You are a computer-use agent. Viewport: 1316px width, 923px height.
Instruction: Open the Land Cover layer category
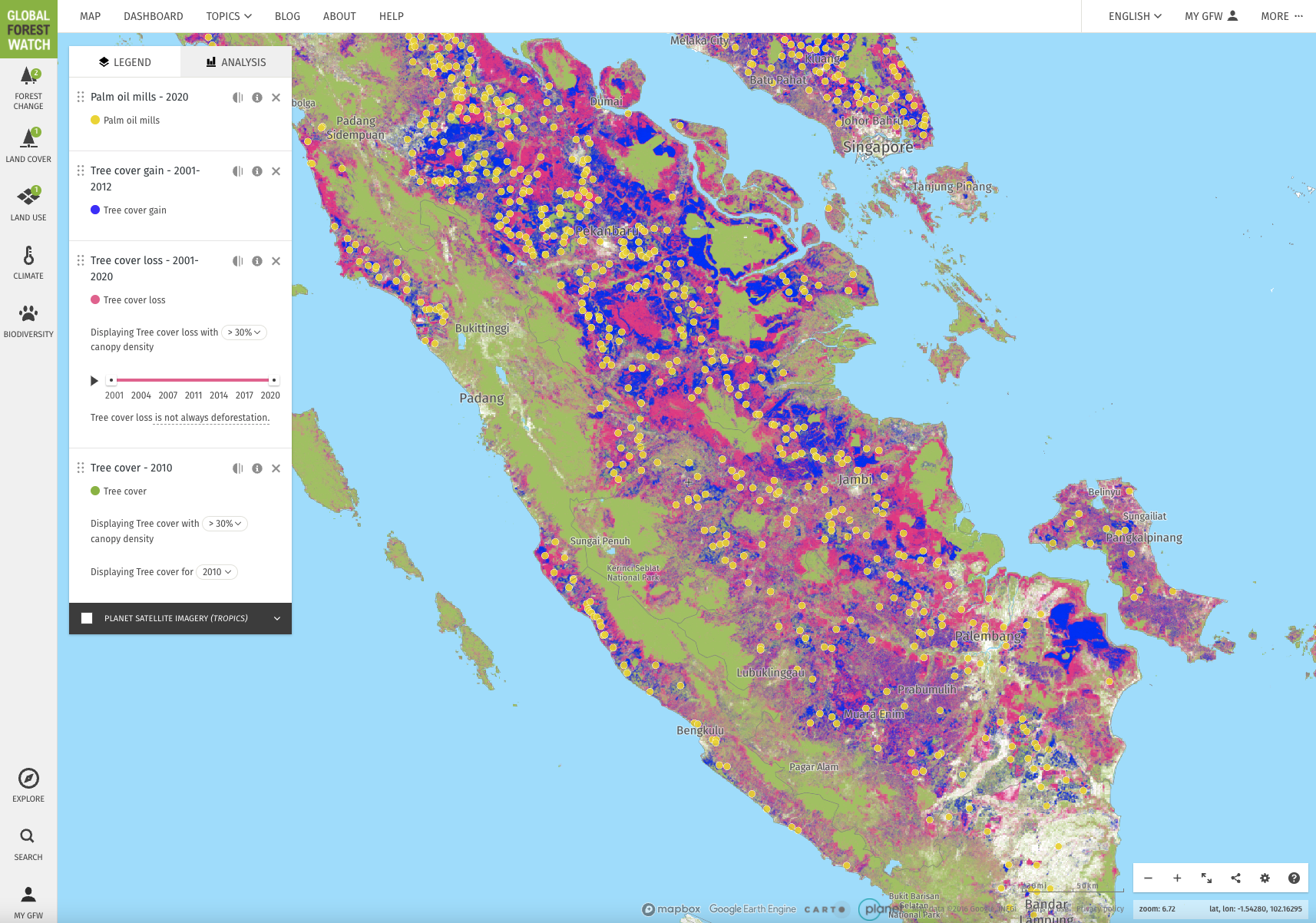28,146
